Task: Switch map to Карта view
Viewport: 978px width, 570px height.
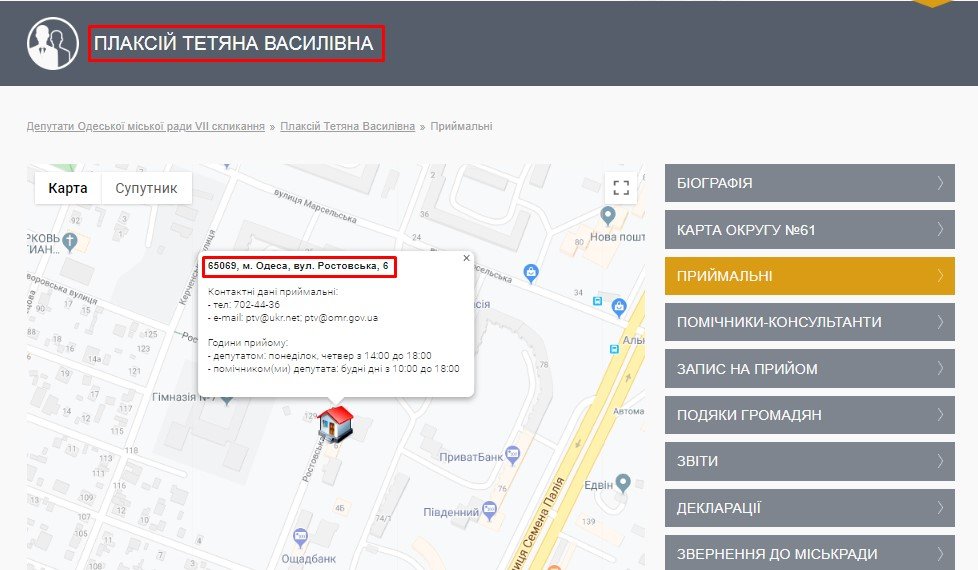Action: coord(67,188)
